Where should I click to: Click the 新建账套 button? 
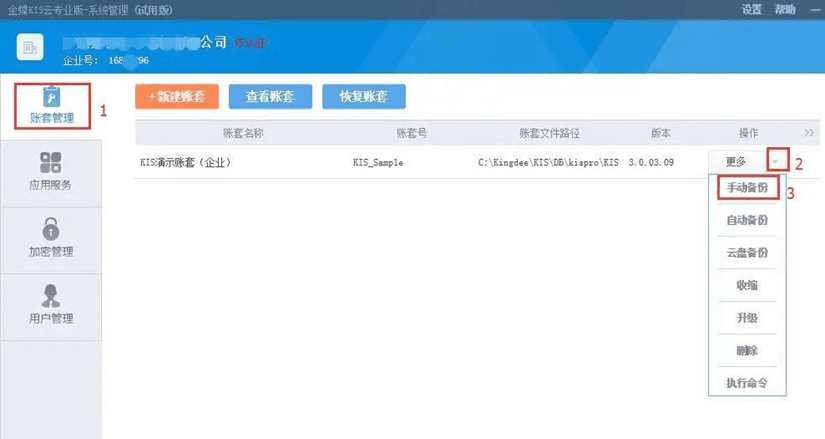tap(177, 96)
